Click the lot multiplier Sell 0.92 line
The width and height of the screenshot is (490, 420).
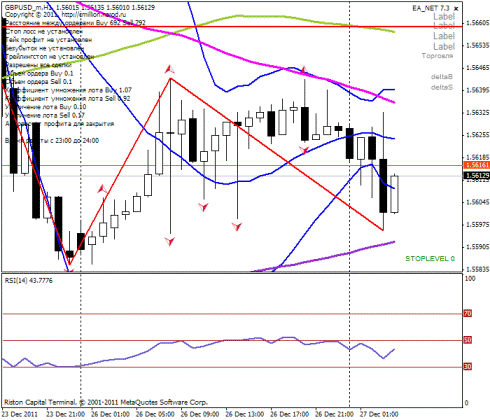[x=68, y=98]
